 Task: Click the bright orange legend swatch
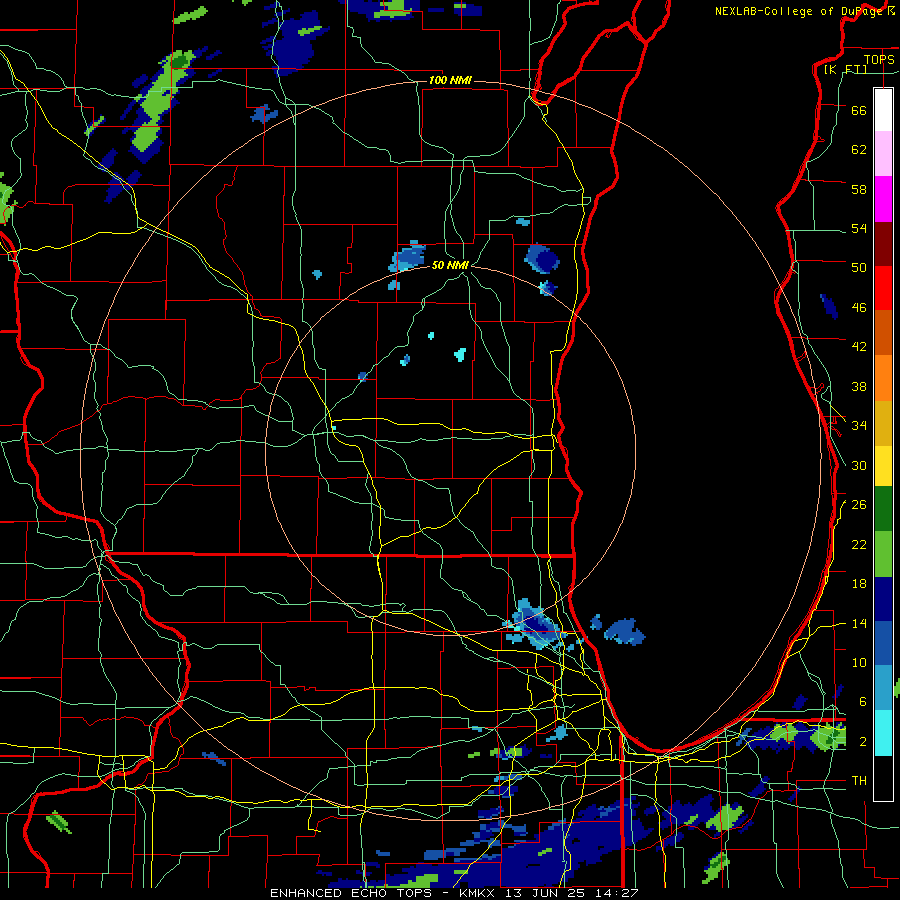pyautogui.click(x=883, y=378)
